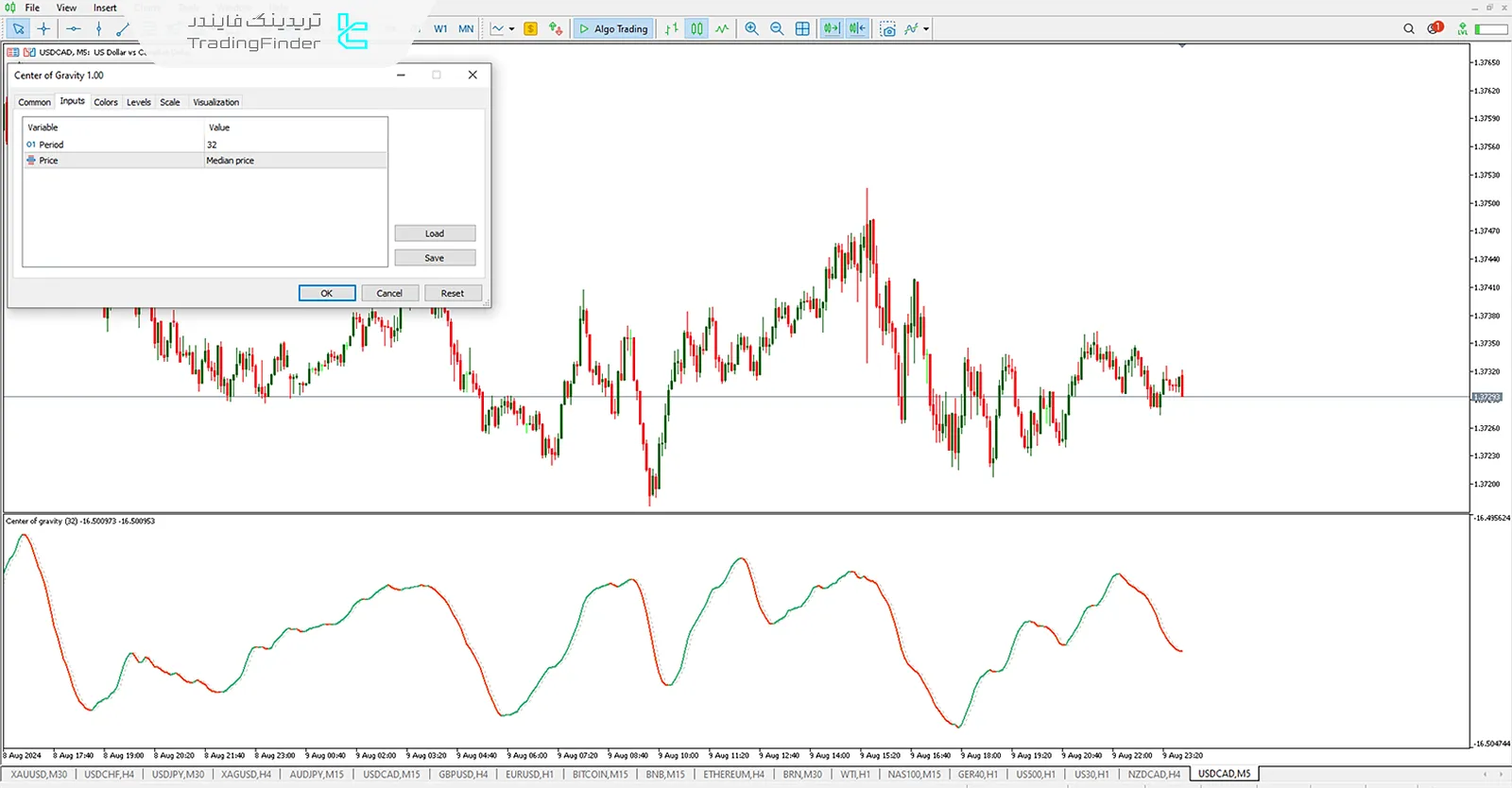
Task: Open the chart type dropdown arrow
Action: [x=512, y=29]
